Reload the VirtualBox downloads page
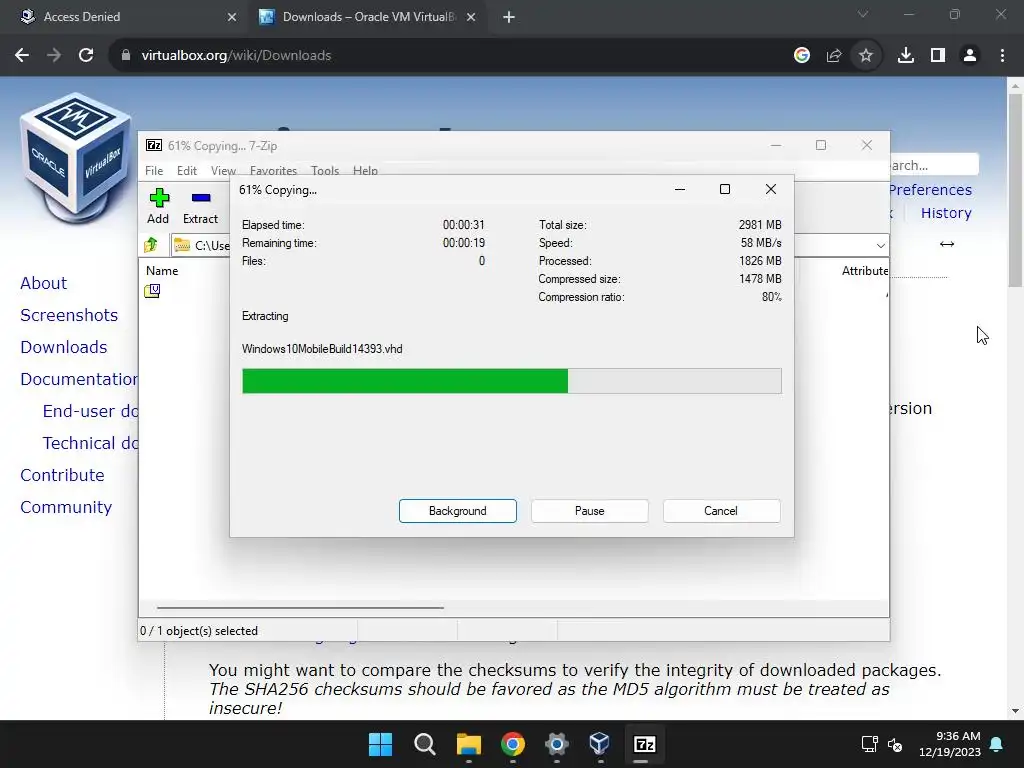The width and height of the screenshot is (1024, 768). click(86, 56)
